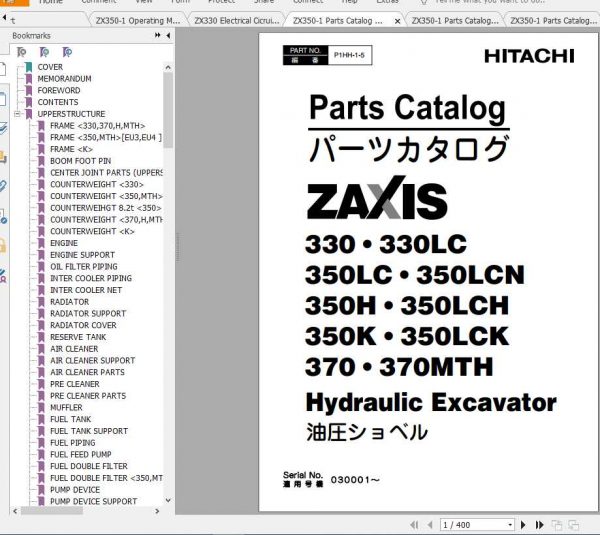600x535 pixels.
Task: Open bookmark FRAME <330,370,H,MTH>
Action: click(x=98, y=126)
